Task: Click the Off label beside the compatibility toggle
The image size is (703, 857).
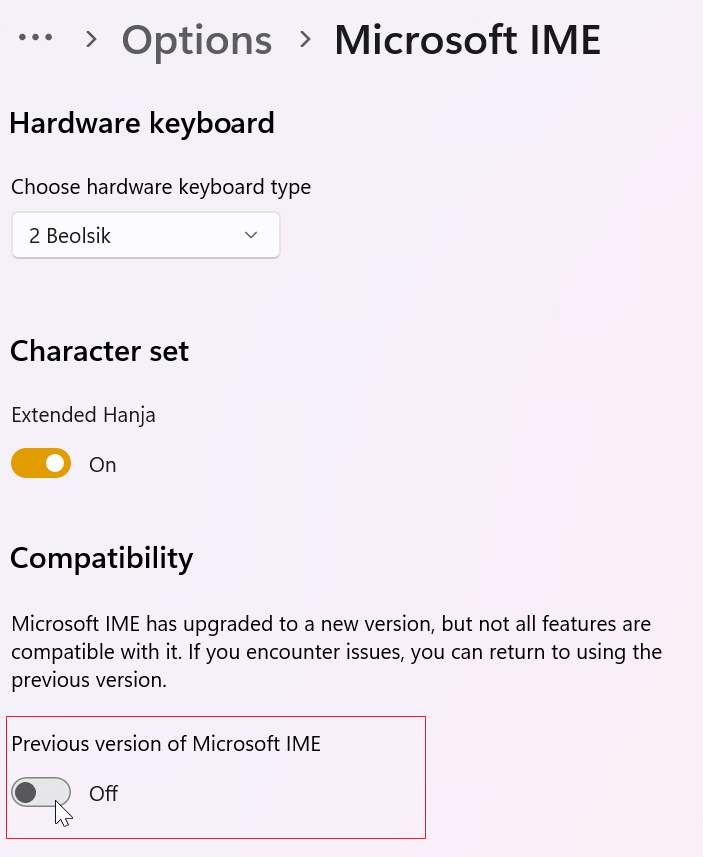Action: coord(103,794)
